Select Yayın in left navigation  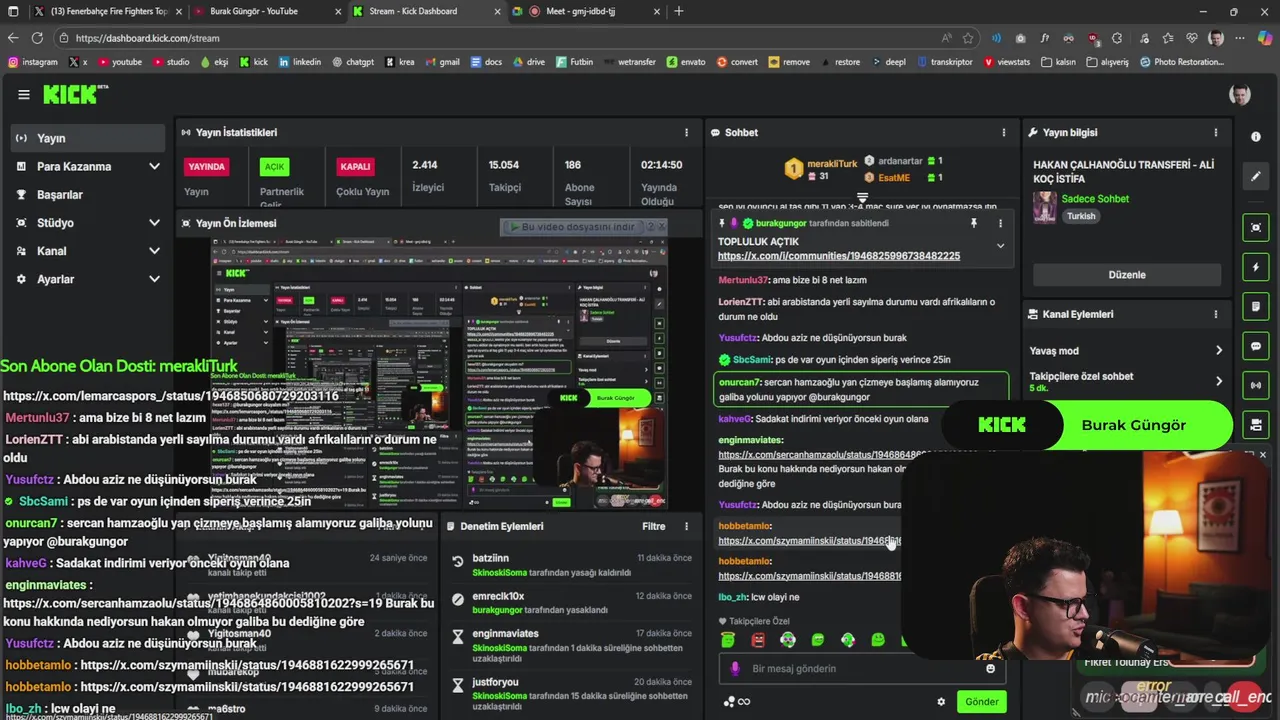88,138
